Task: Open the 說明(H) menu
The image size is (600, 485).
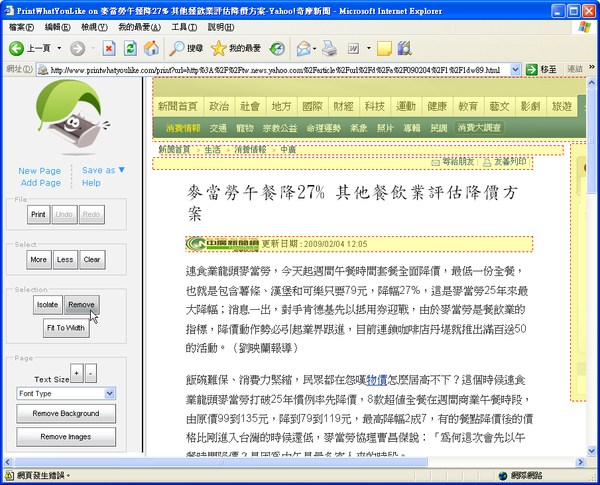Action: point(221,27)
